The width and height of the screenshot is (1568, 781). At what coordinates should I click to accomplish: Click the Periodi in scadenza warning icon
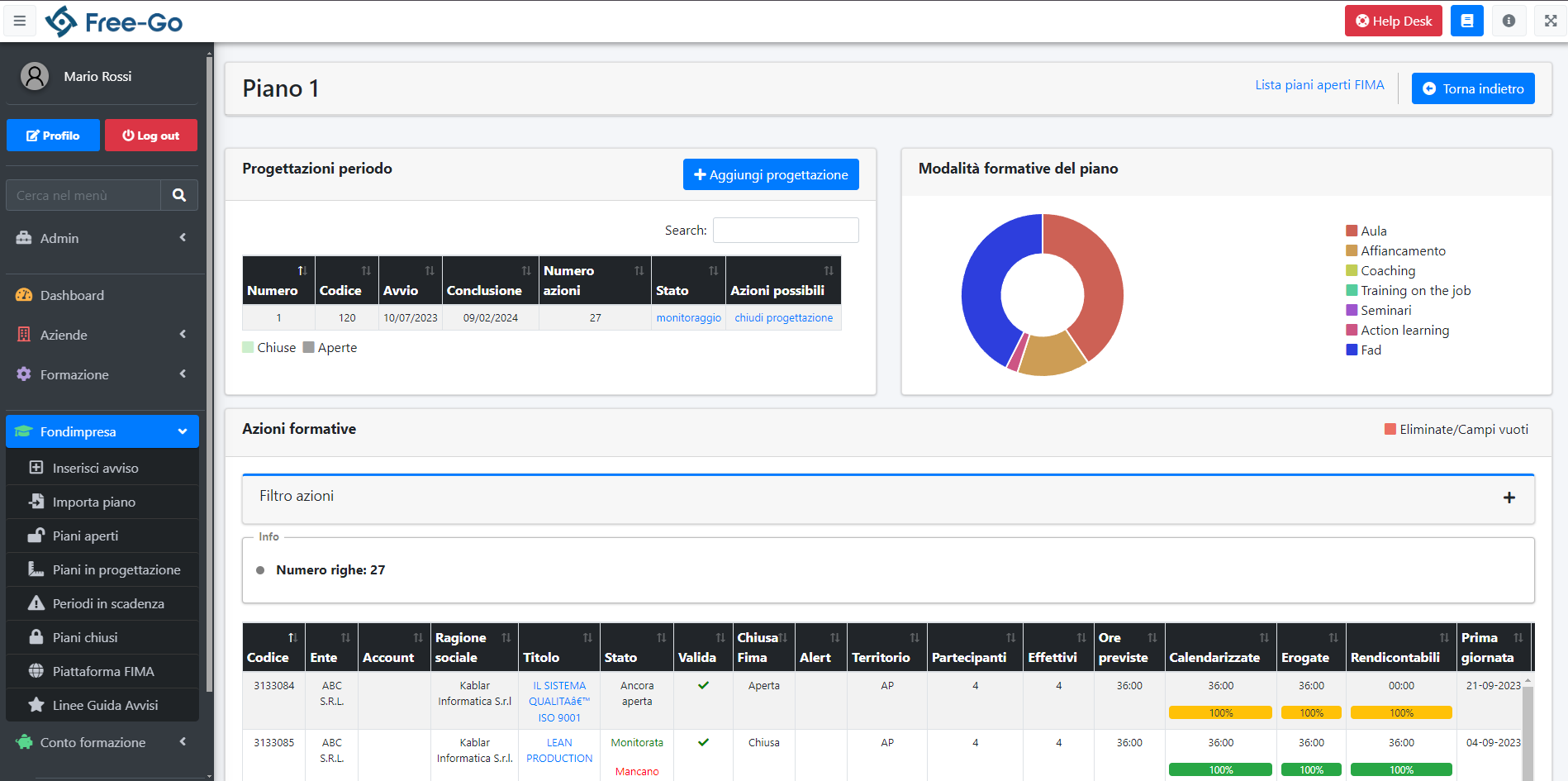pos(36,603)
